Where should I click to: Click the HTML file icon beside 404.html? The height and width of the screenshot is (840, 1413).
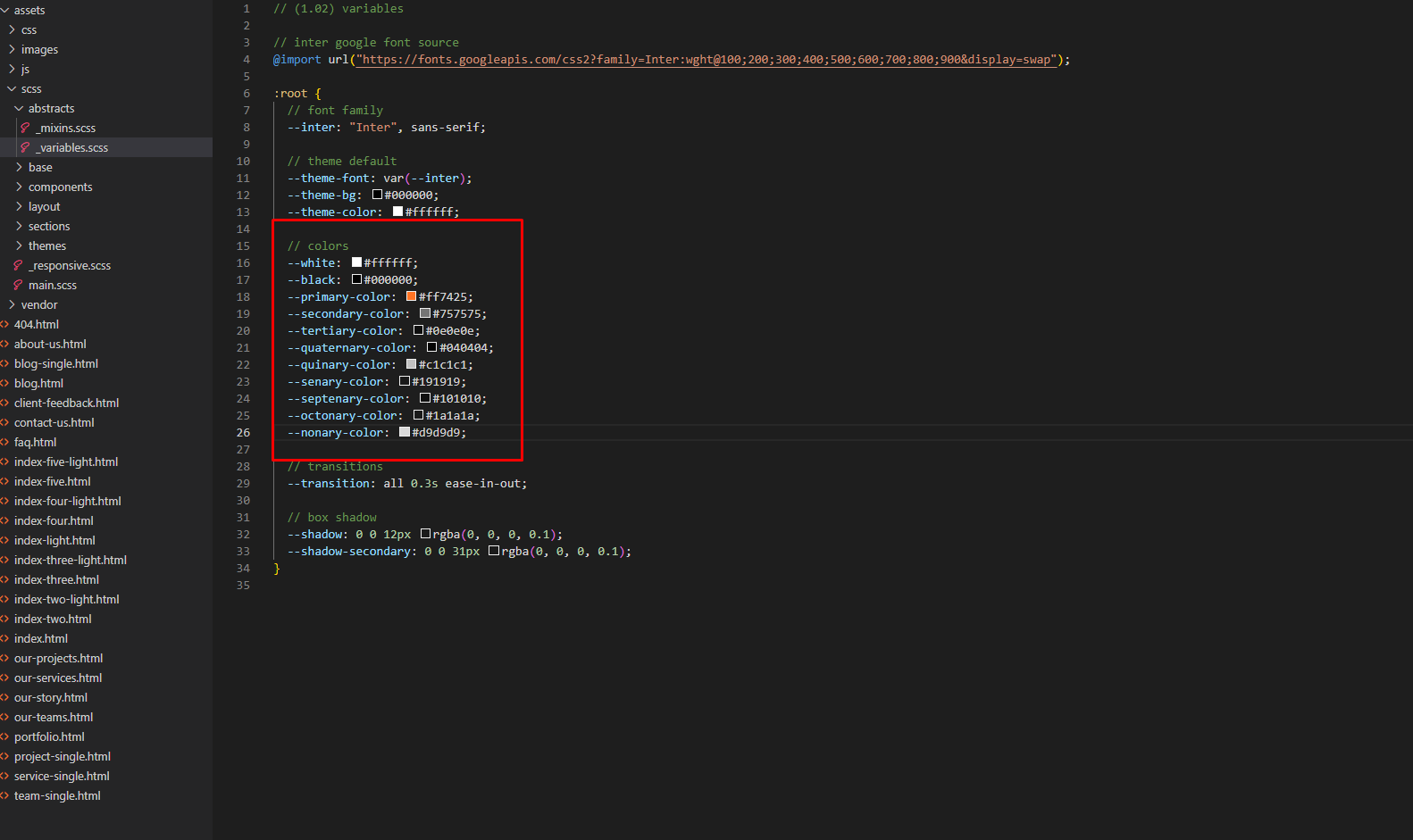[4, 324]
